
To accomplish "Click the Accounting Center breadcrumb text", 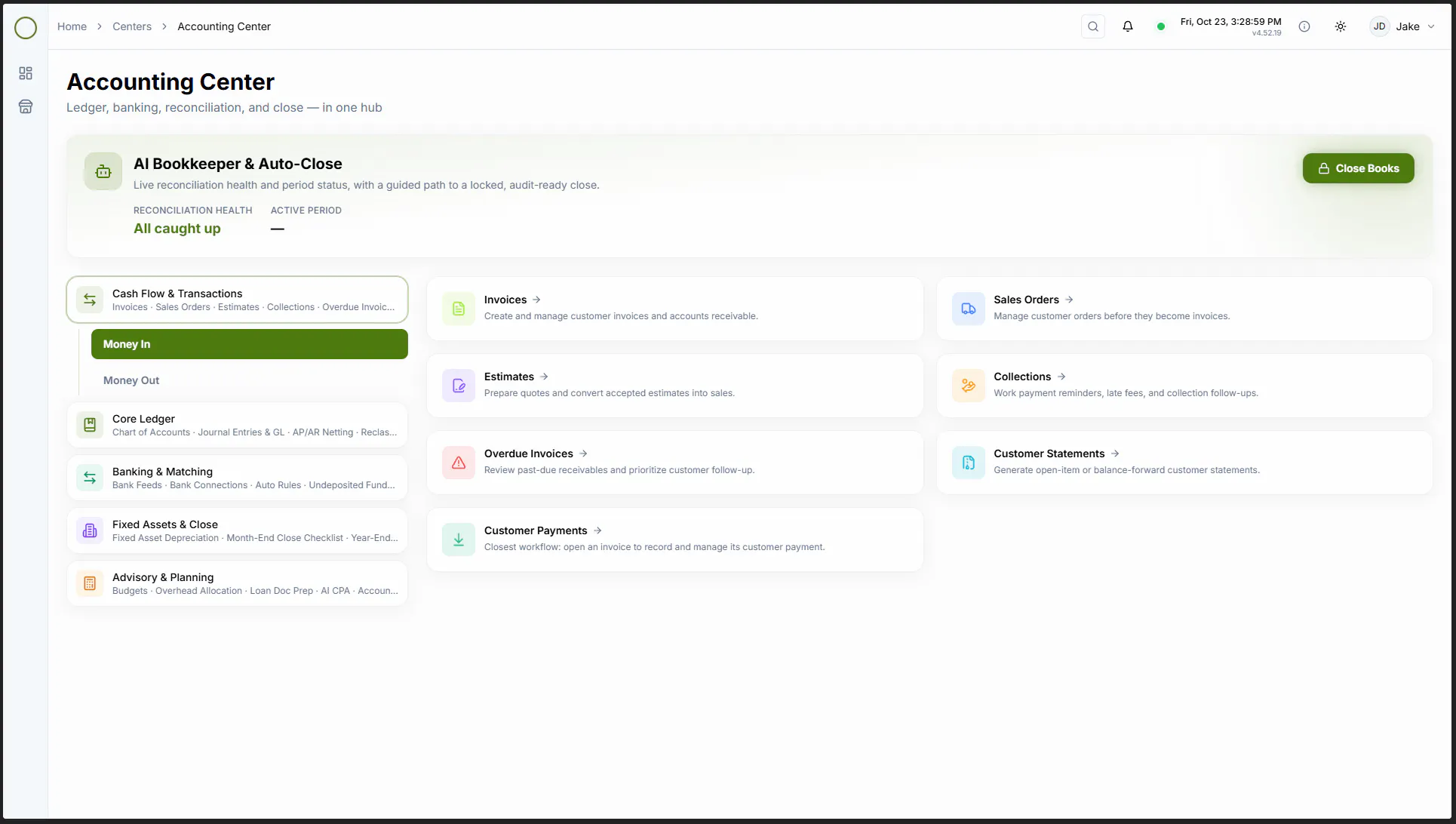I will click(224, 26).
